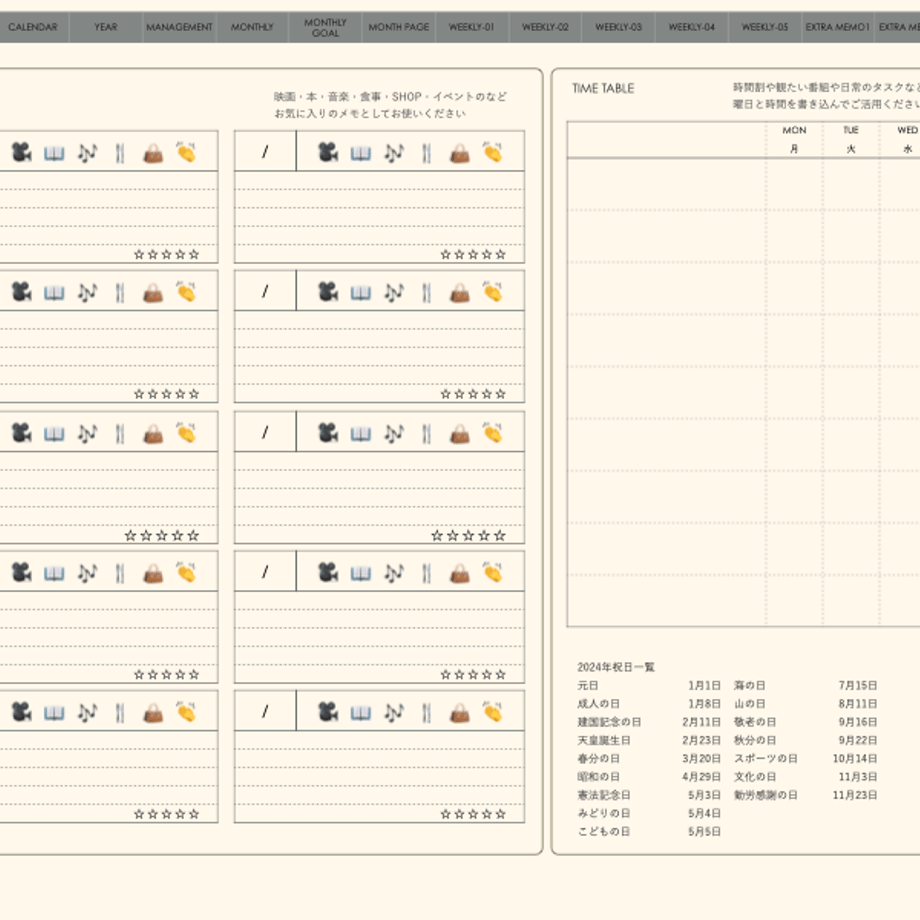The width and height of the screenshot is (920, 920).
Task: Tap date slash field of top right-column card
Action: point(265,151)
